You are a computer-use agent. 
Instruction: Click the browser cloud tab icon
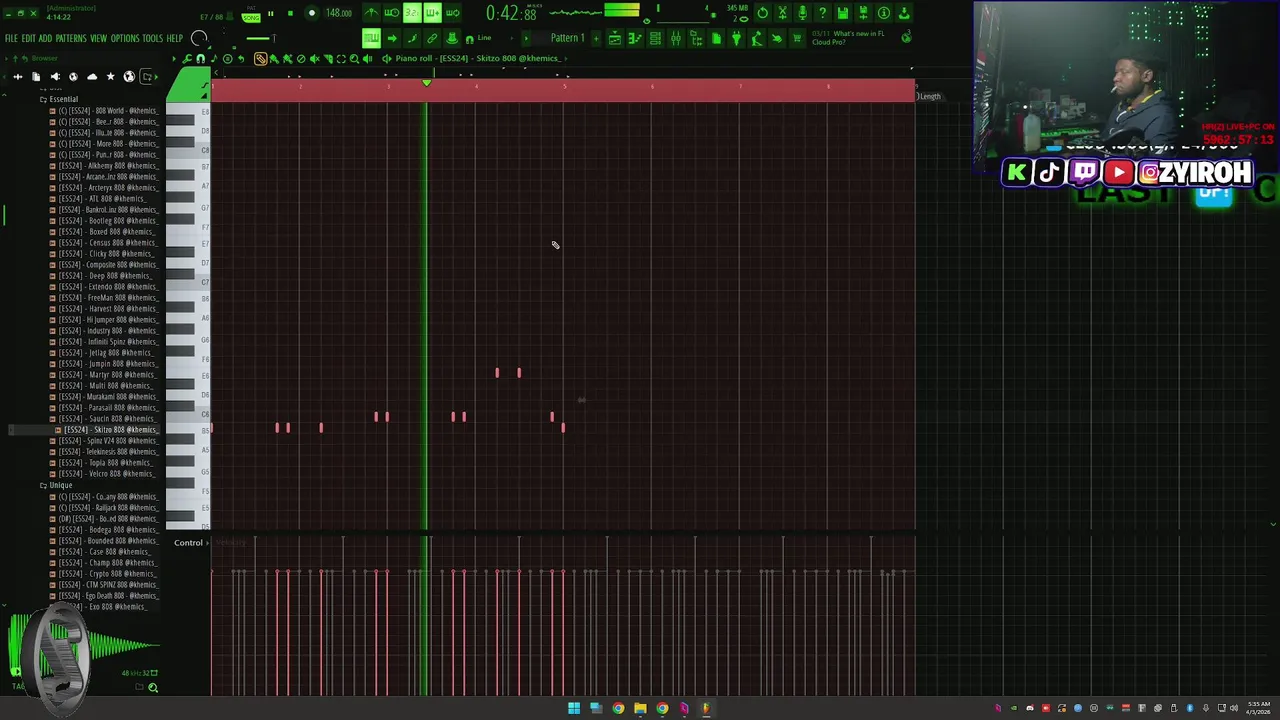coord(92,77)
